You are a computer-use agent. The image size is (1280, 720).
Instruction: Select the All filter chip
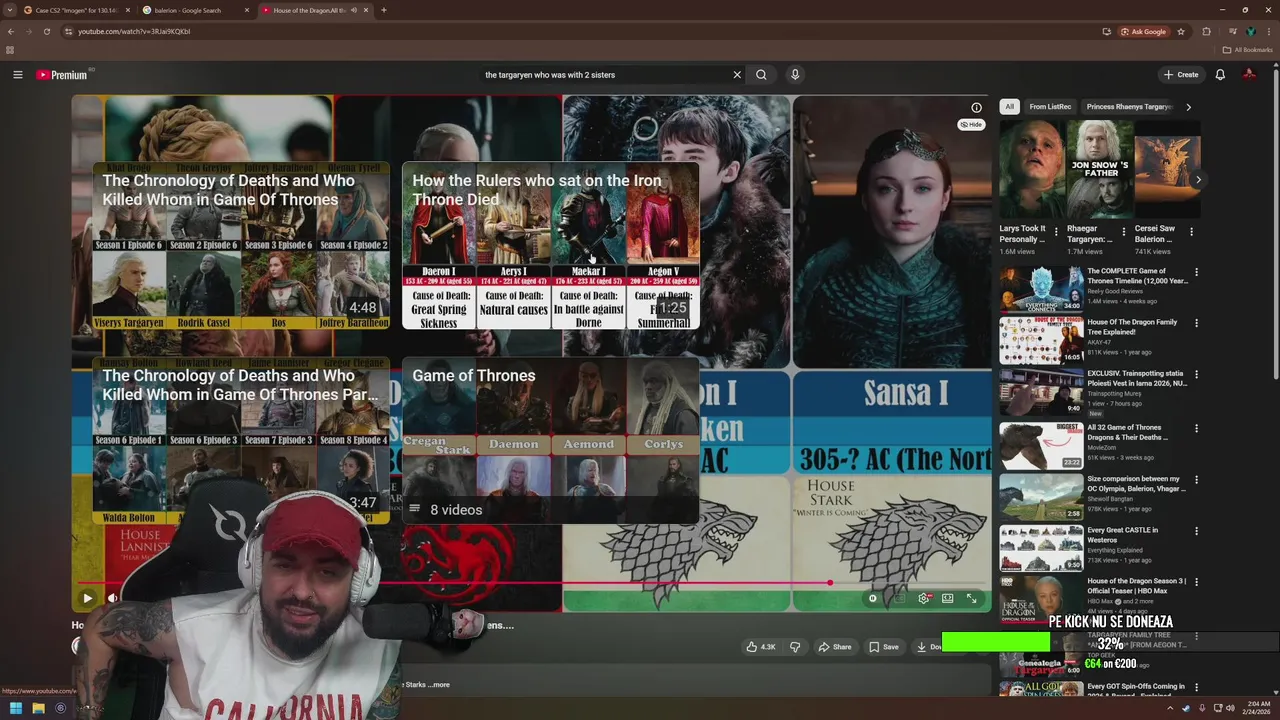pos(1009,107)
